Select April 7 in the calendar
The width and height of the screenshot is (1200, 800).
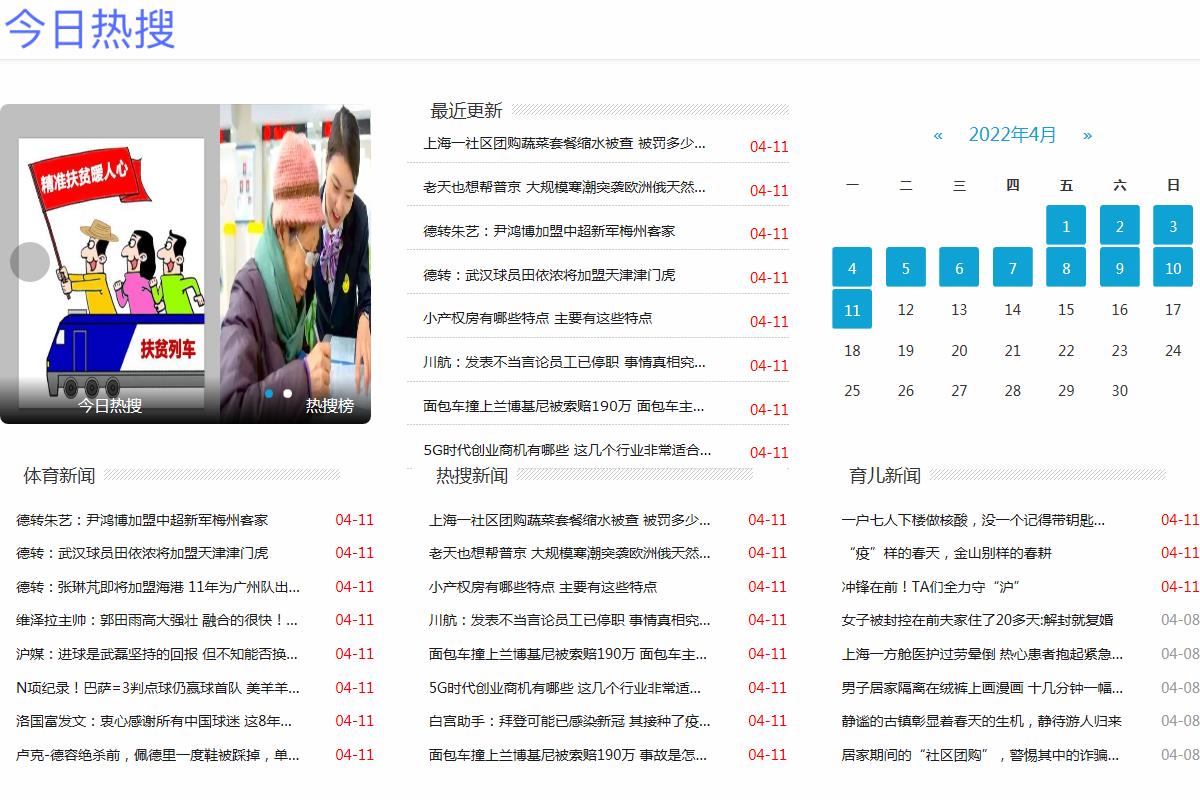pyautogui.click(x=1013, y=268)
